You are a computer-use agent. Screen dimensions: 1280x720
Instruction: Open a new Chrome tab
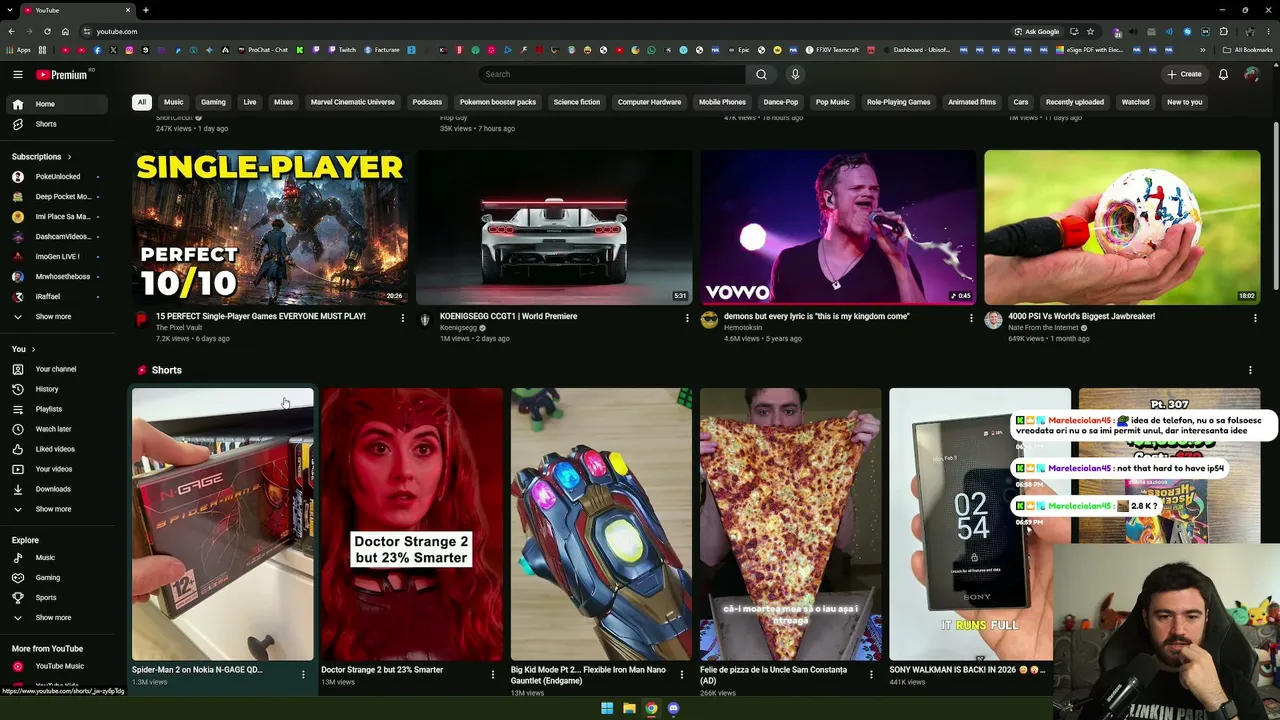click(x=145, y=10)
